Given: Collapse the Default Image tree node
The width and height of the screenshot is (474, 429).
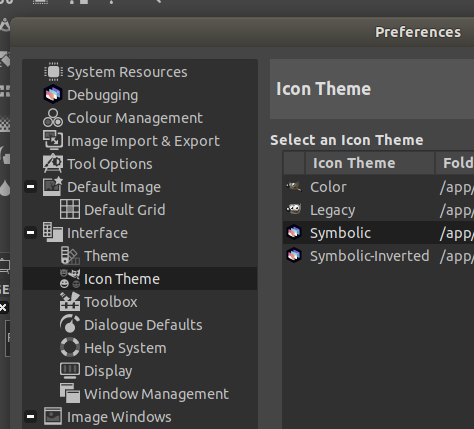Looking at the screenshot, I should [30, 187].
